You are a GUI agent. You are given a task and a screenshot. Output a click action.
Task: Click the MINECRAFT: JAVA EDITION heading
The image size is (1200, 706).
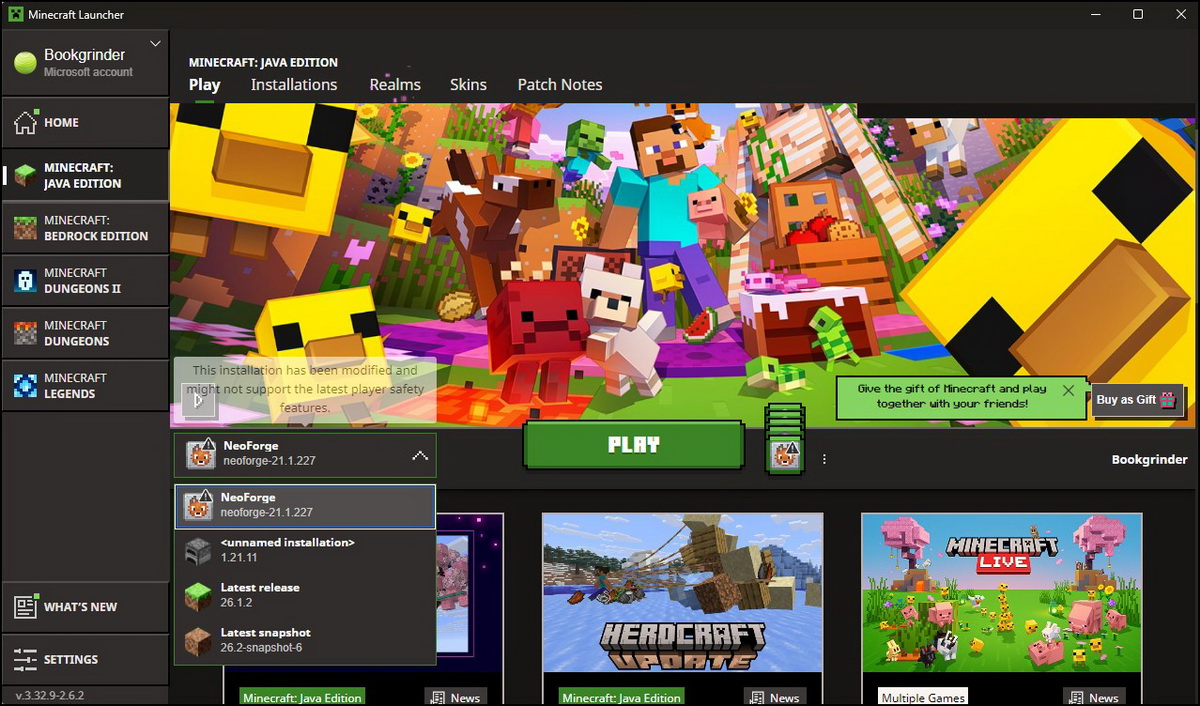coord(263,62)
